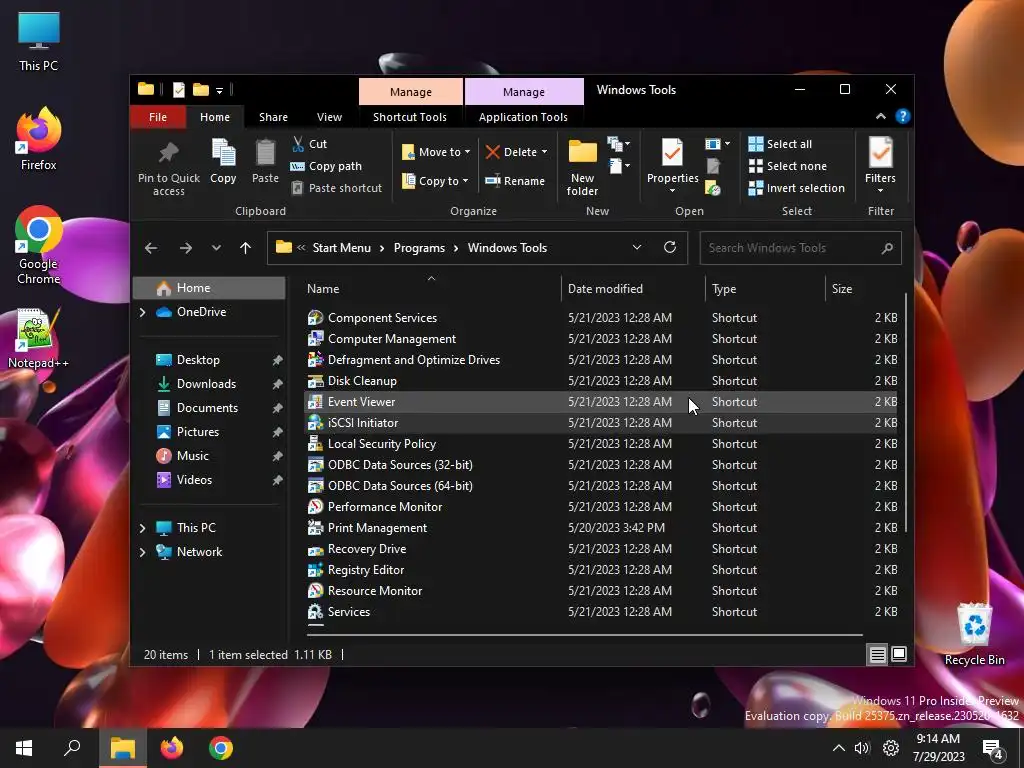Navigate back with the back arrow
The image size is (1024, 768).
pyautogui.click(x=151, y=248)
